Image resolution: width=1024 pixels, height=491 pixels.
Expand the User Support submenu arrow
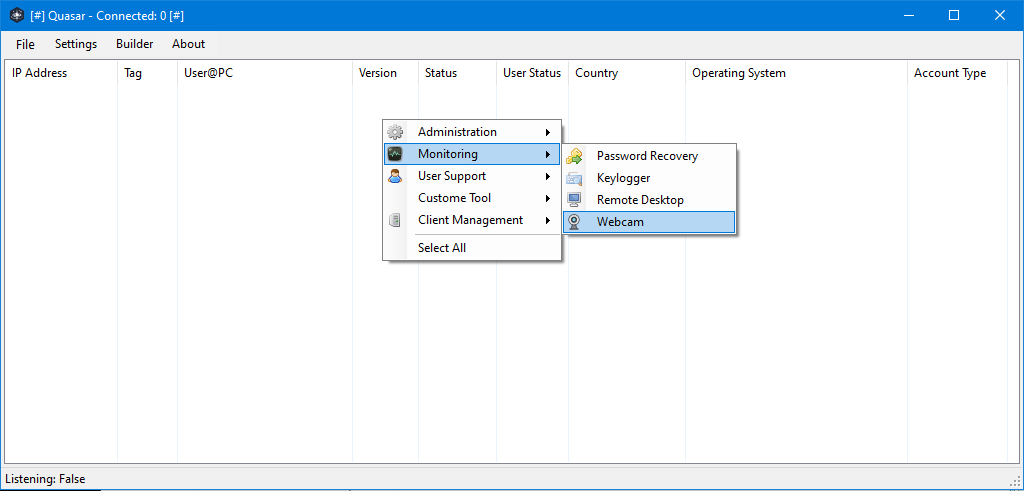547,176
